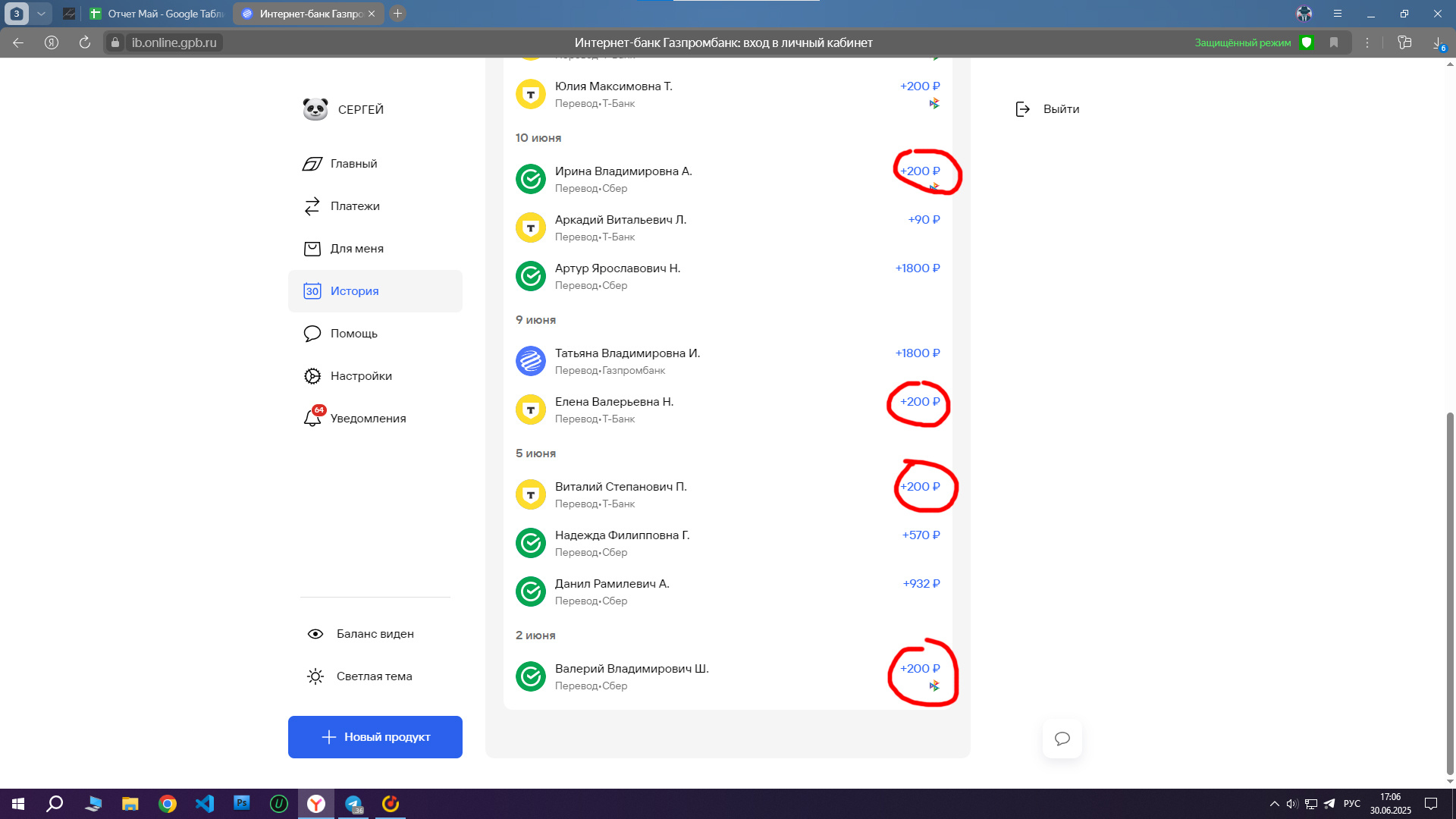Open transfer from Ирина Владимировна А.

point(728,179)
